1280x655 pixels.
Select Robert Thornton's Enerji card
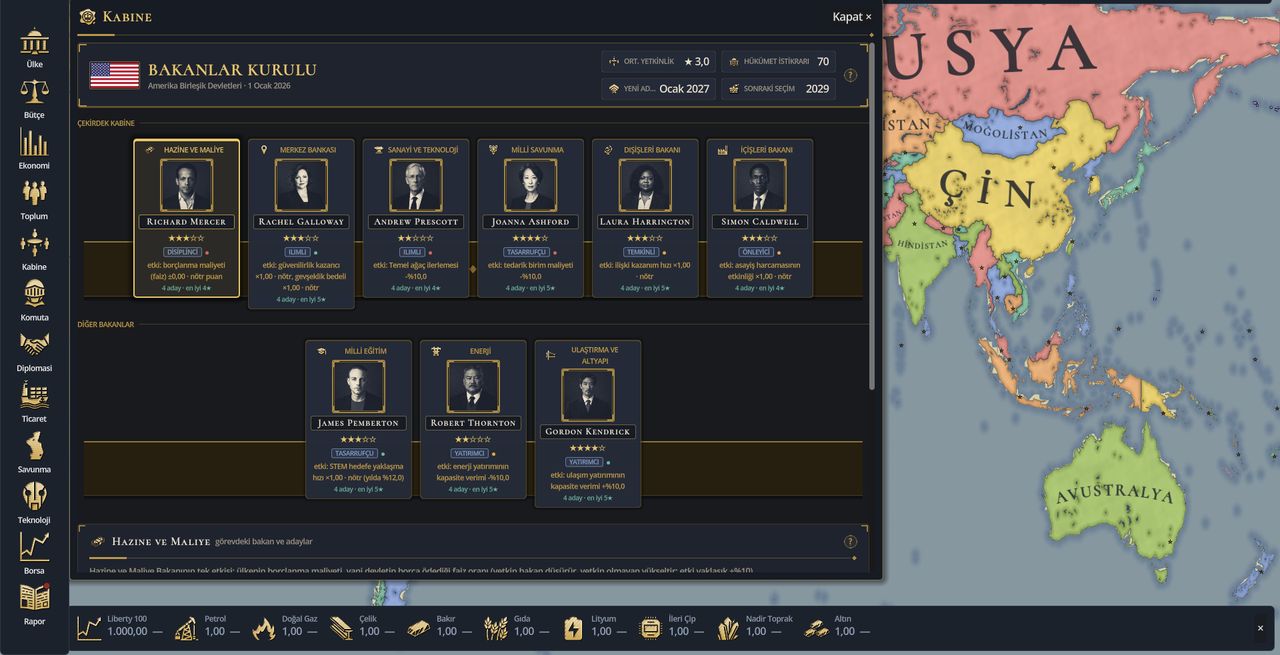(x=473, y=419)
